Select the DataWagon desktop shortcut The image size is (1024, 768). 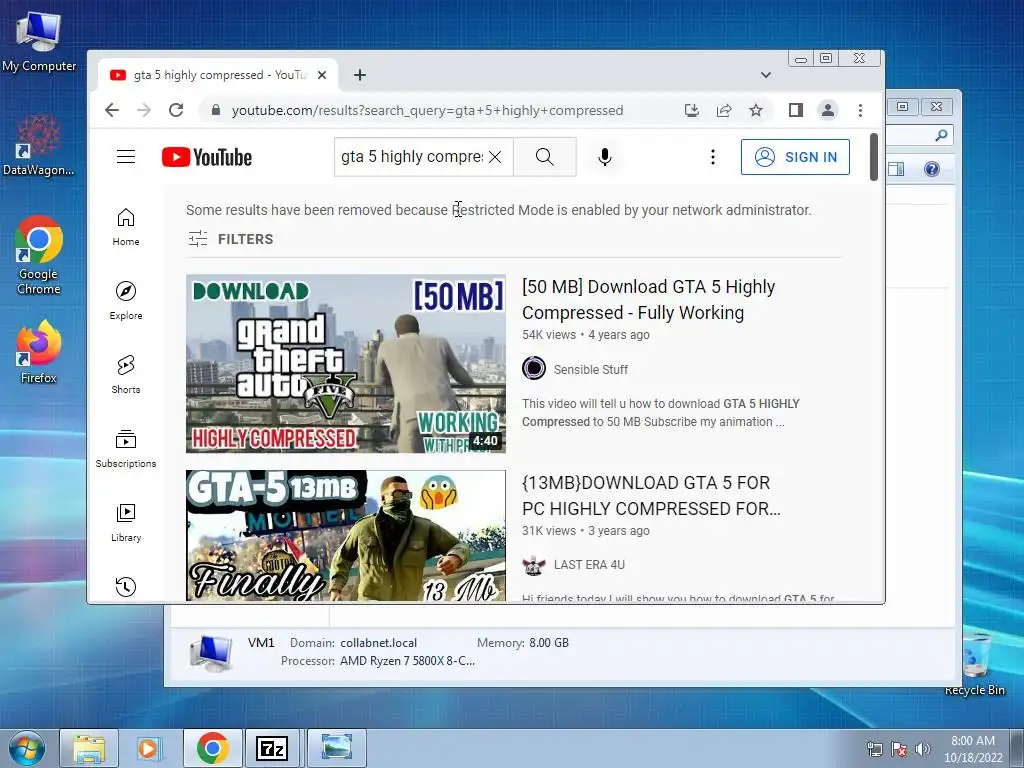(39, 145)
